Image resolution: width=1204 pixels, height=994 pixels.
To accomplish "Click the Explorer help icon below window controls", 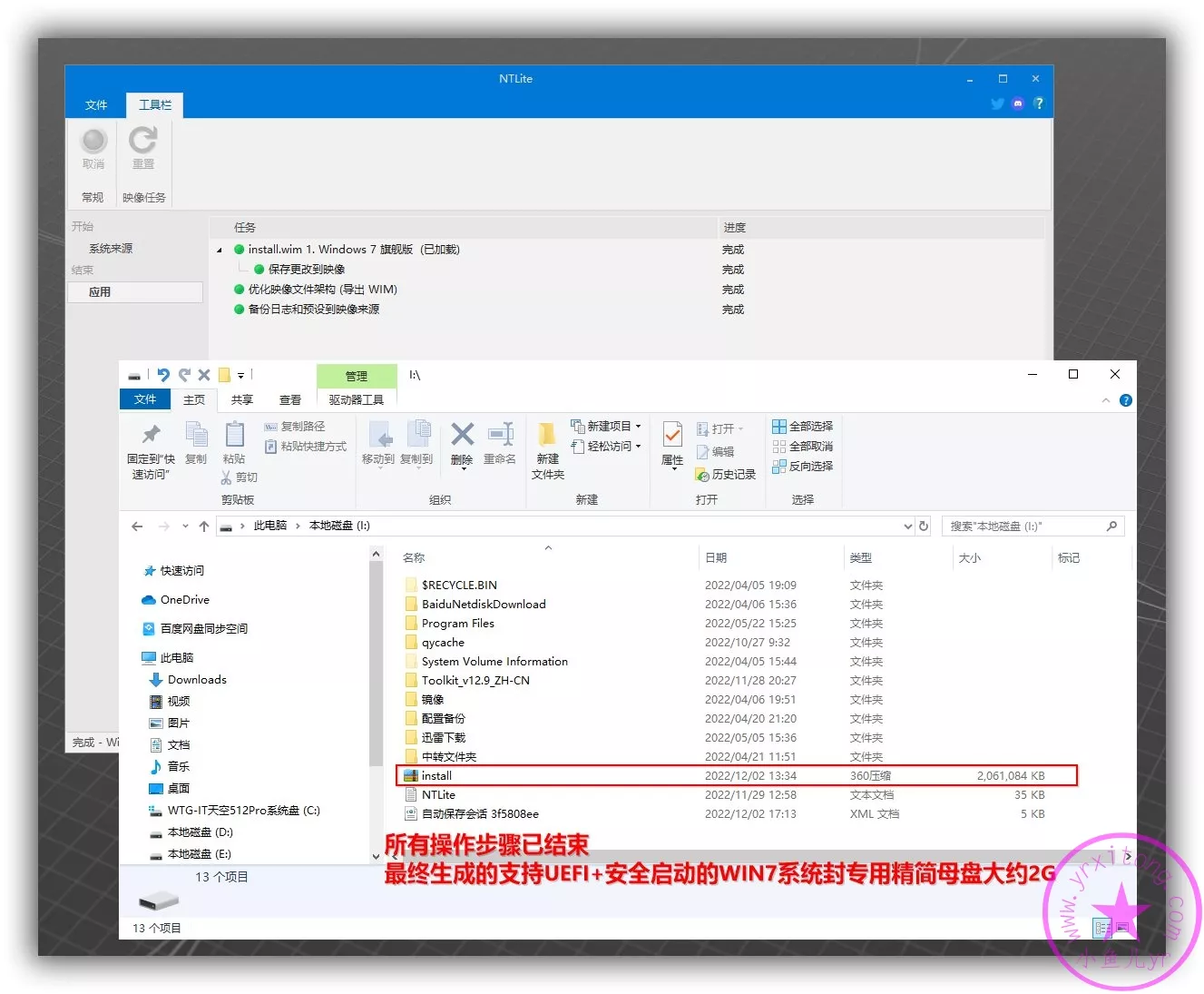I will tap(1126, 400).
